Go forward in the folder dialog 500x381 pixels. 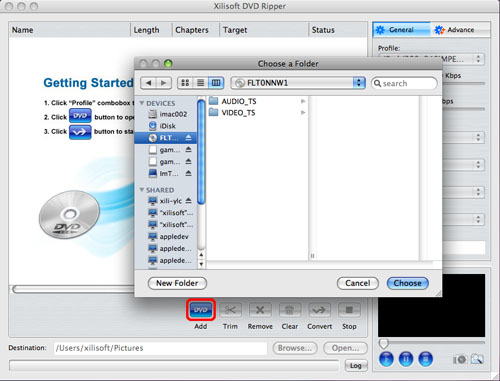click(x=164, y=83)
